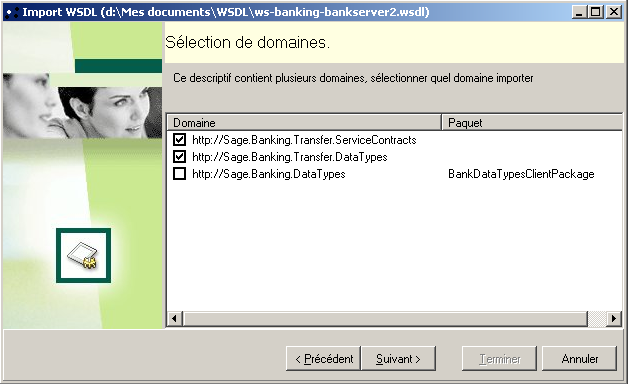
Task: Minimize the Import WSDL window
Action: point(579,12)
